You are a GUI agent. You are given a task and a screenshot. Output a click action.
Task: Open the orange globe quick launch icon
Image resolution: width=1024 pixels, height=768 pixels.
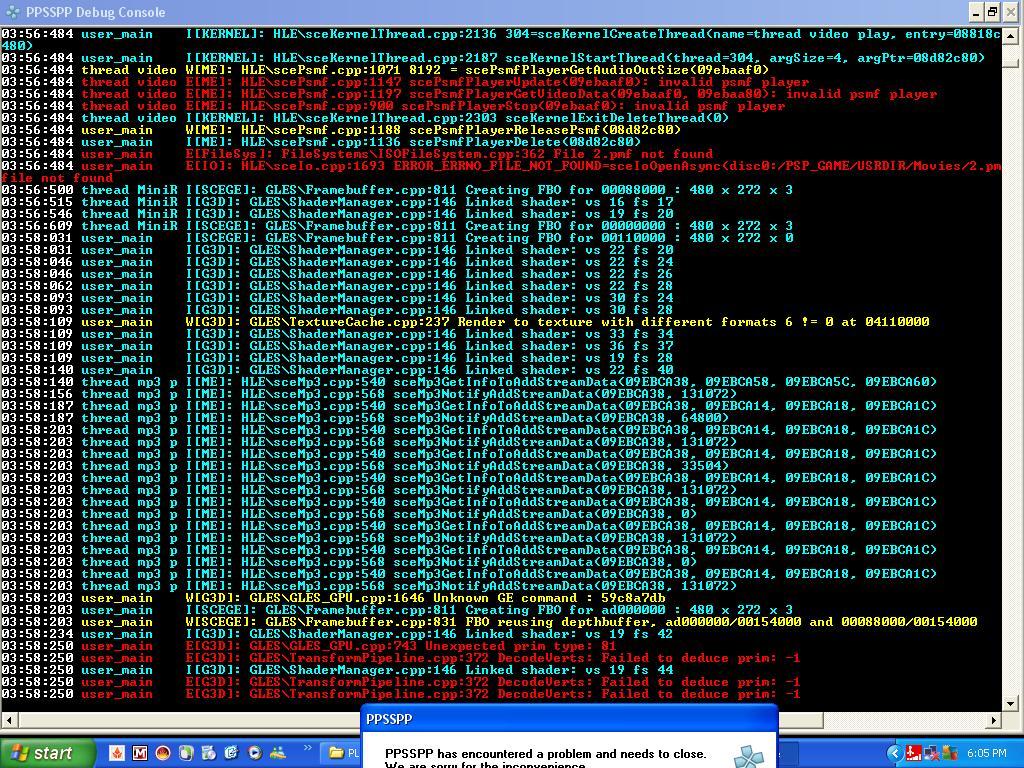coord(163,753)
